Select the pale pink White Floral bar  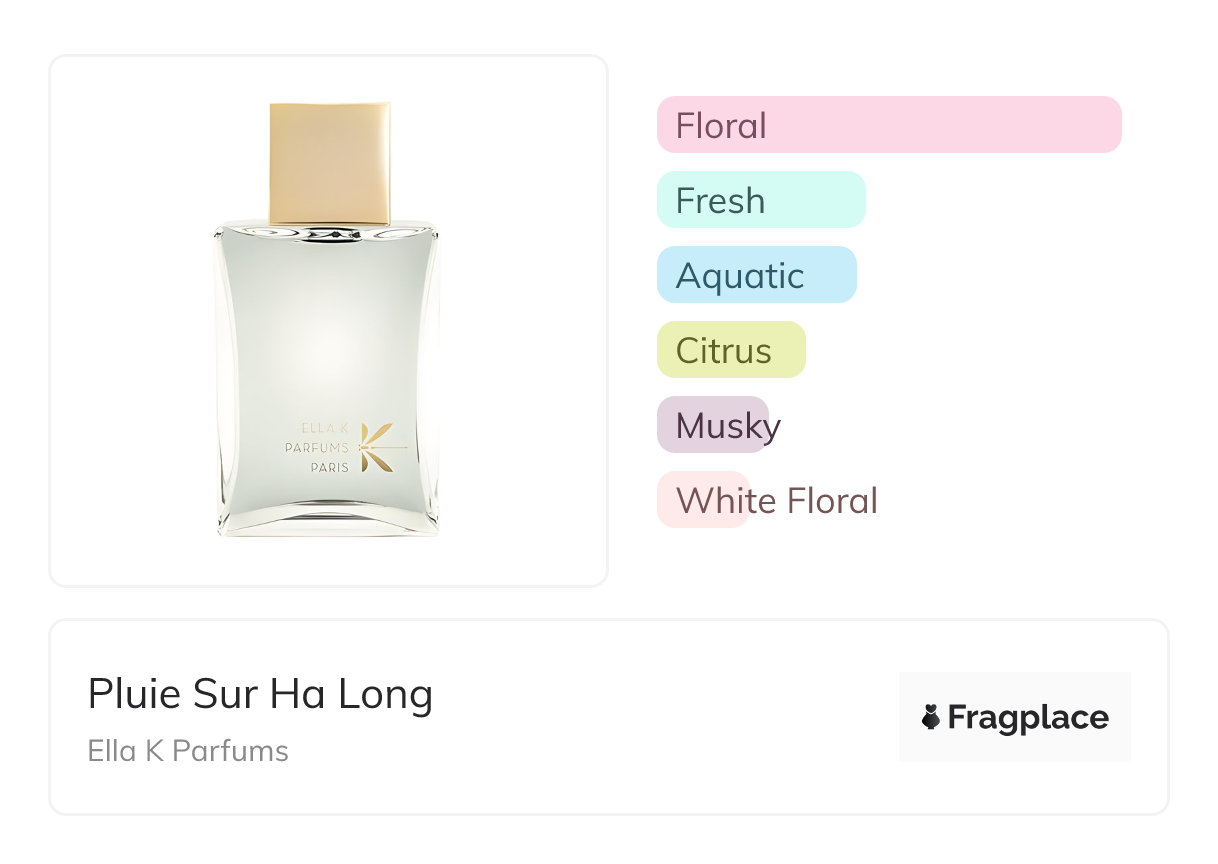[702, 500]
